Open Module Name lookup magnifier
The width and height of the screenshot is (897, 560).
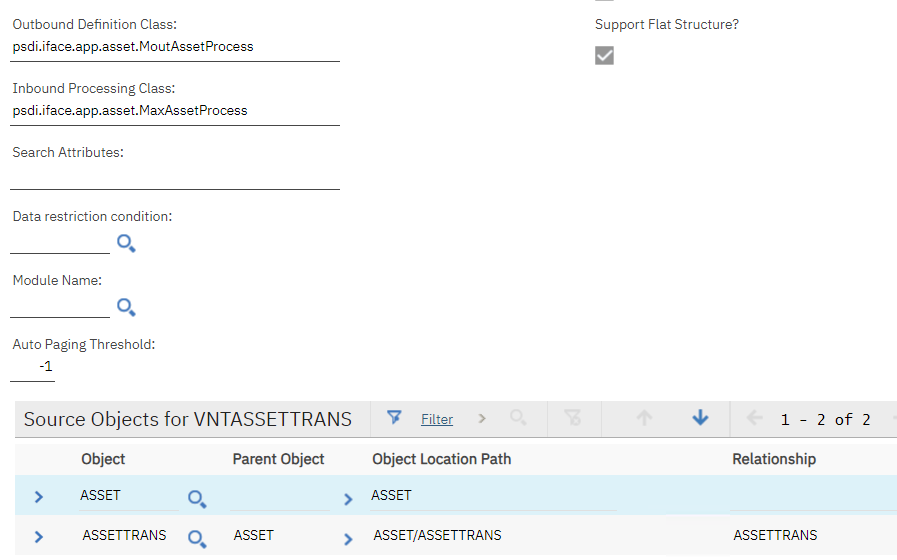126,307
